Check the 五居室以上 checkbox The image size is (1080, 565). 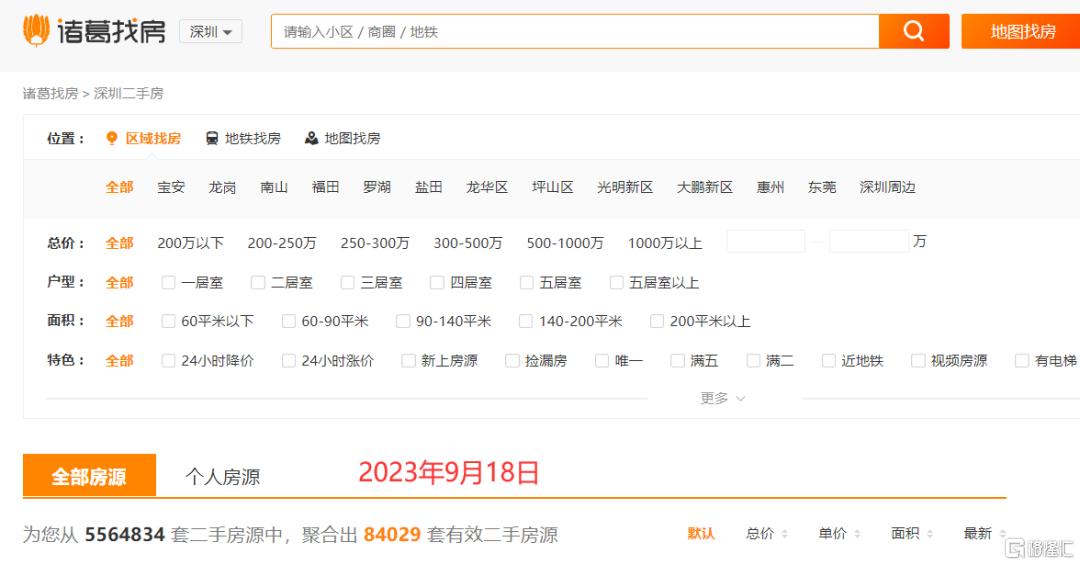(616, 282)
